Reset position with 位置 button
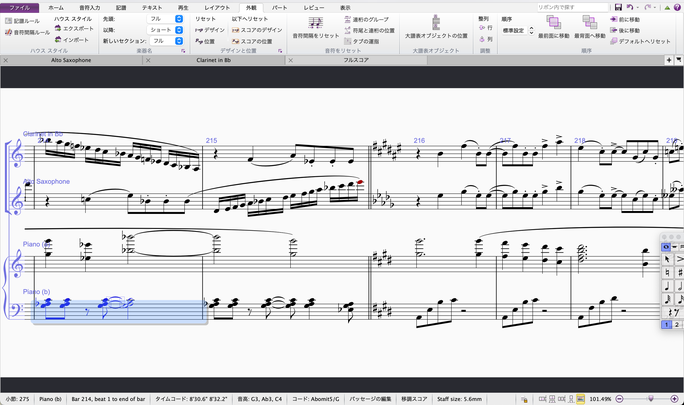 coord(205,41)
